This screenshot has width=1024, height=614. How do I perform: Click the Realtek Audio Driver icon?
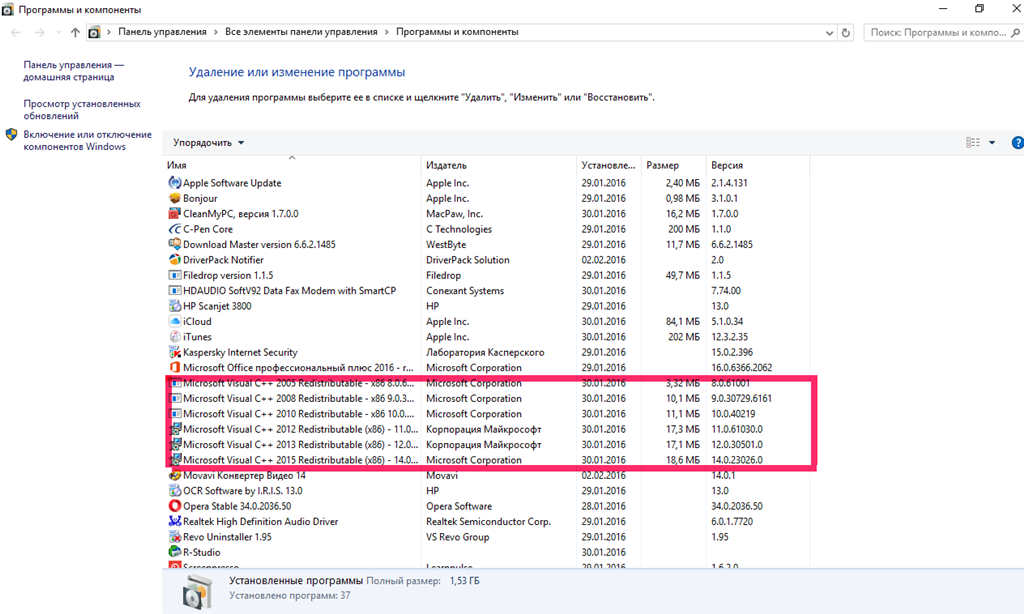click(x=174, y=521)
